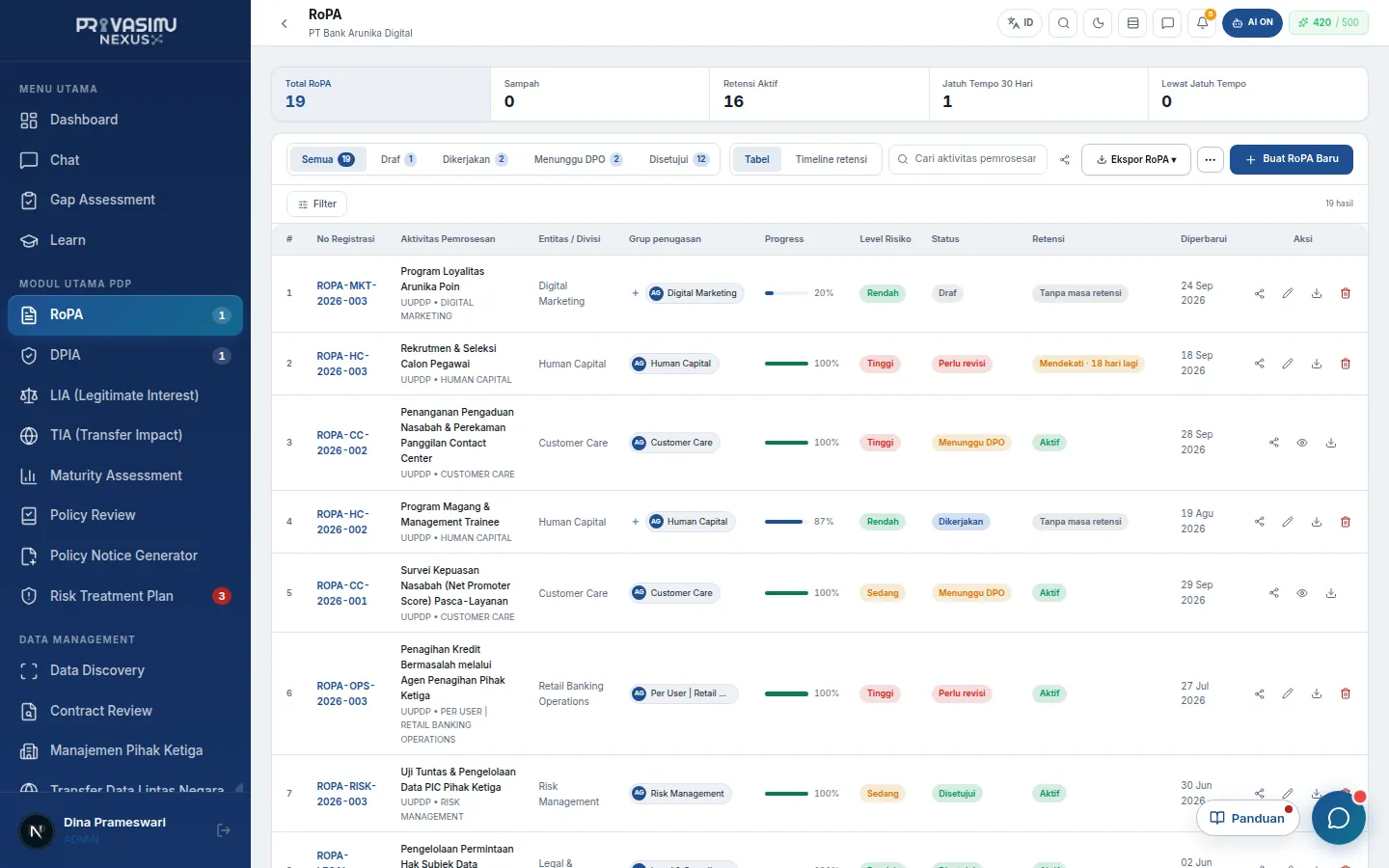
Task: Add a group in the Program Magang row
Action: tap(635, 522)
